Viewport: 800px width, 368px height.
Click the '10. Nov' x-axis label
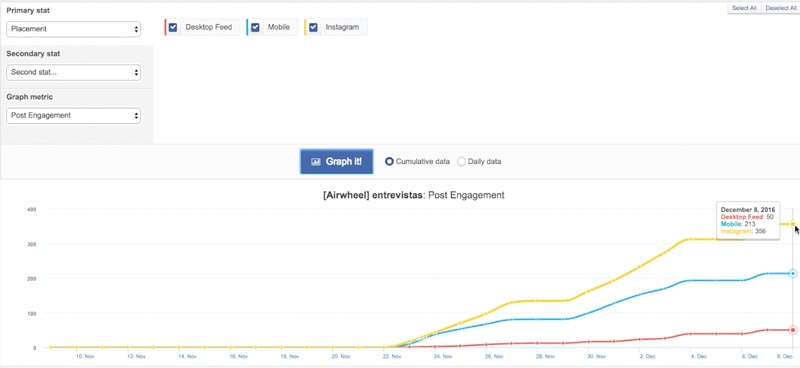(x=85, y=356)
